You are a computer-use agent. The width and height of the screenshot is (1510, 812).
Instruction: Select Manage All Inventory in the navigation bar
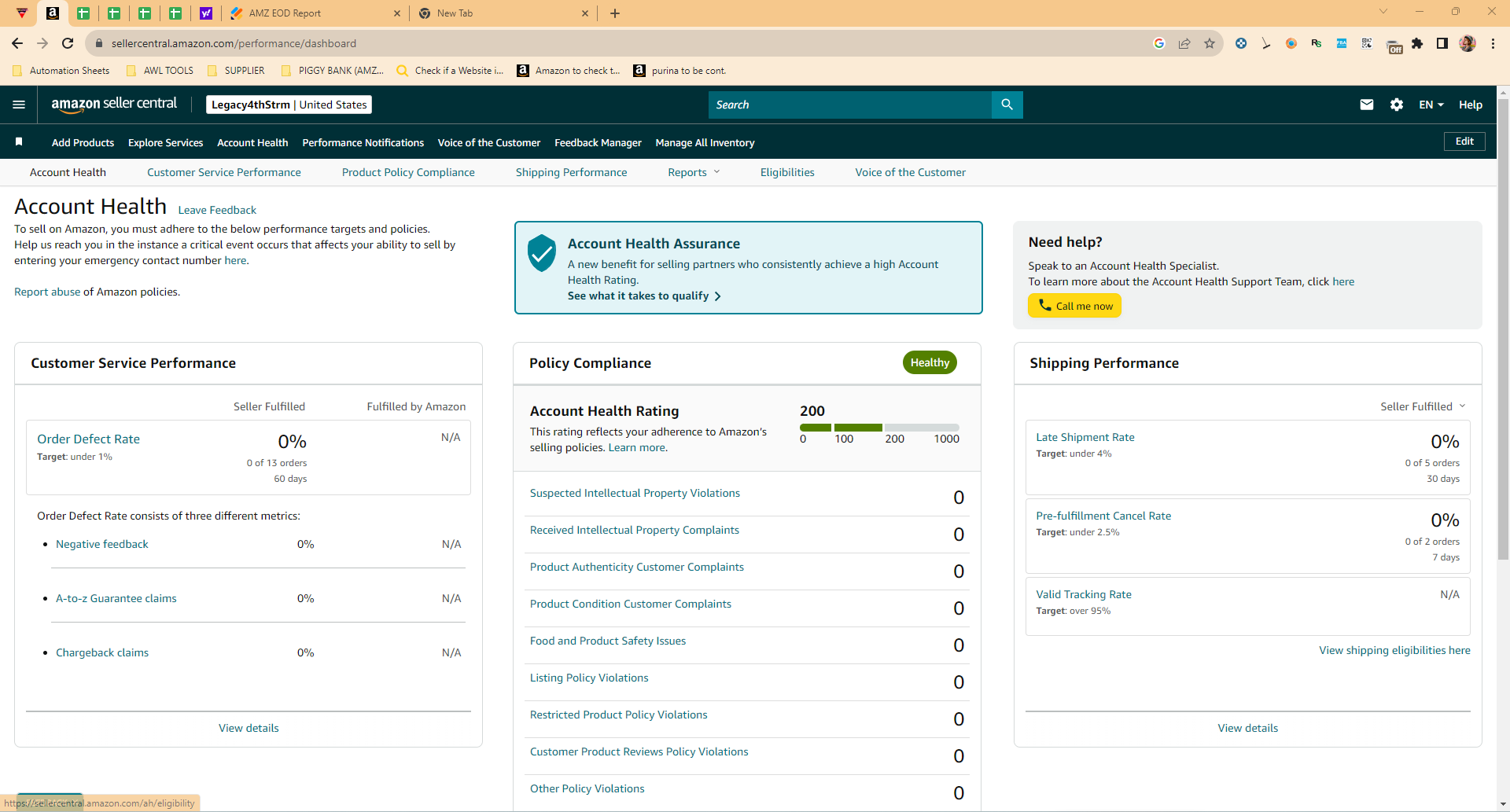pos(705,142)
